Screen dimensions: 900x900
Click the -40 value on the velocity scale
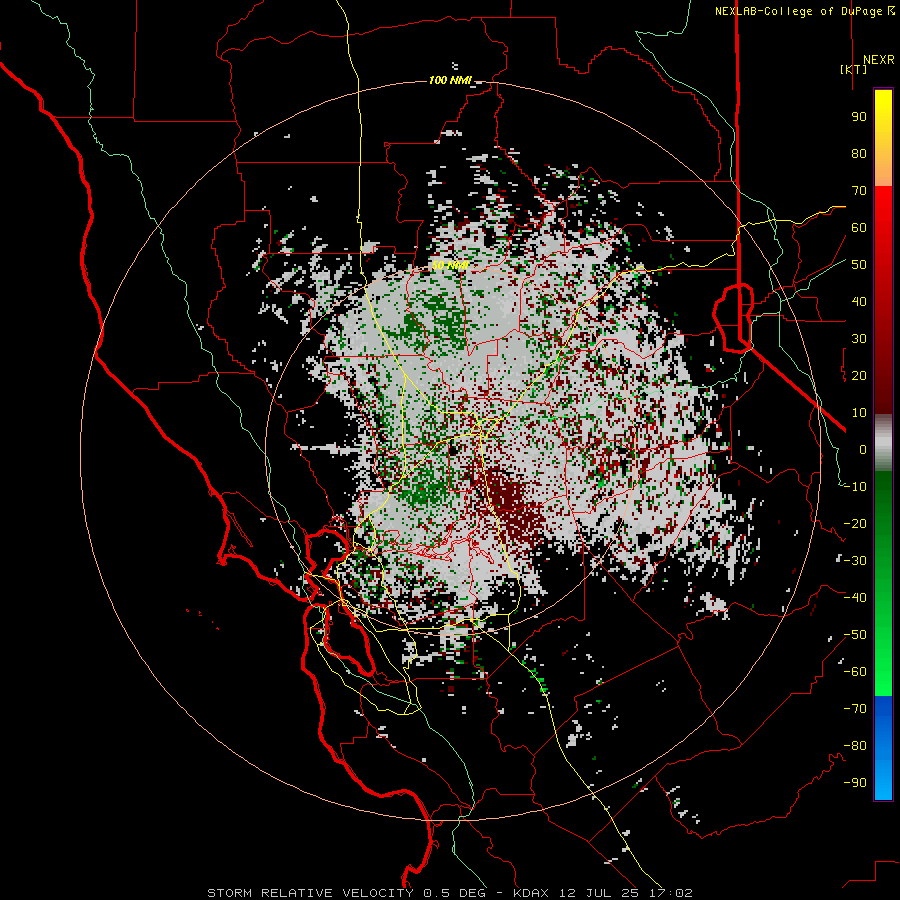pos(855,598)
